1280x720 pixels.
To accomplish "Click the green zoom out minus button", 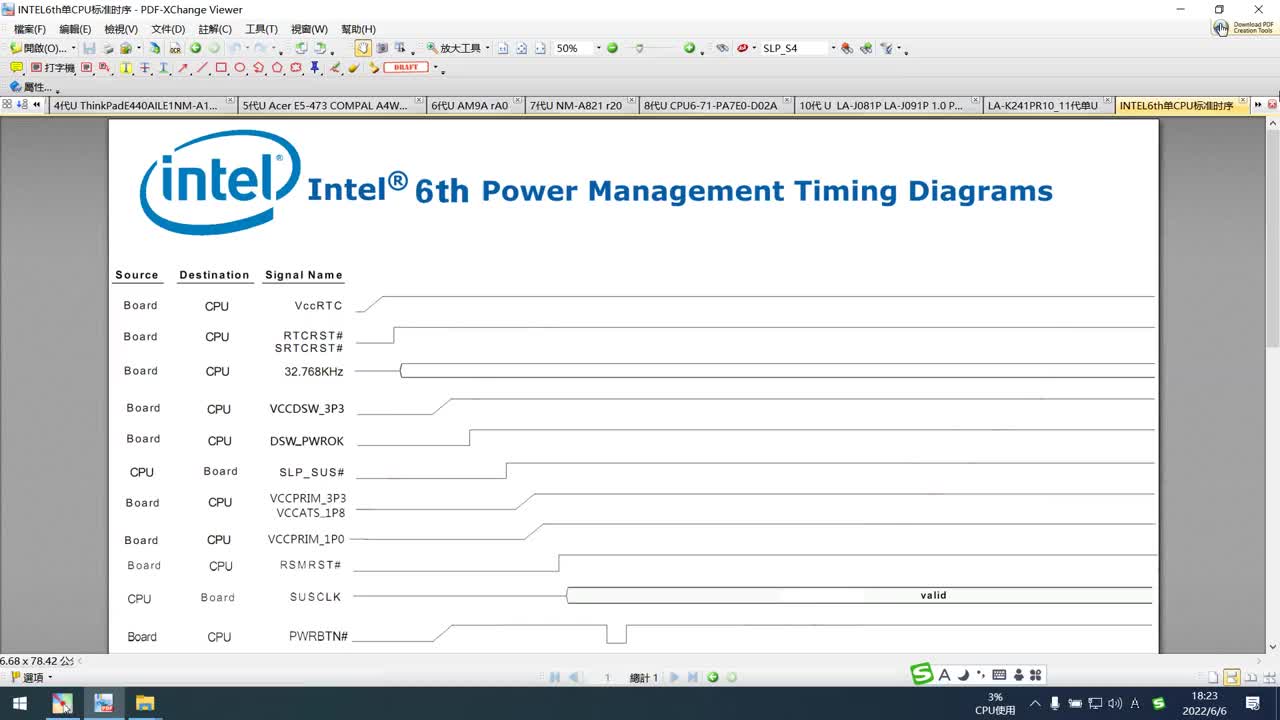I will 612,48.
